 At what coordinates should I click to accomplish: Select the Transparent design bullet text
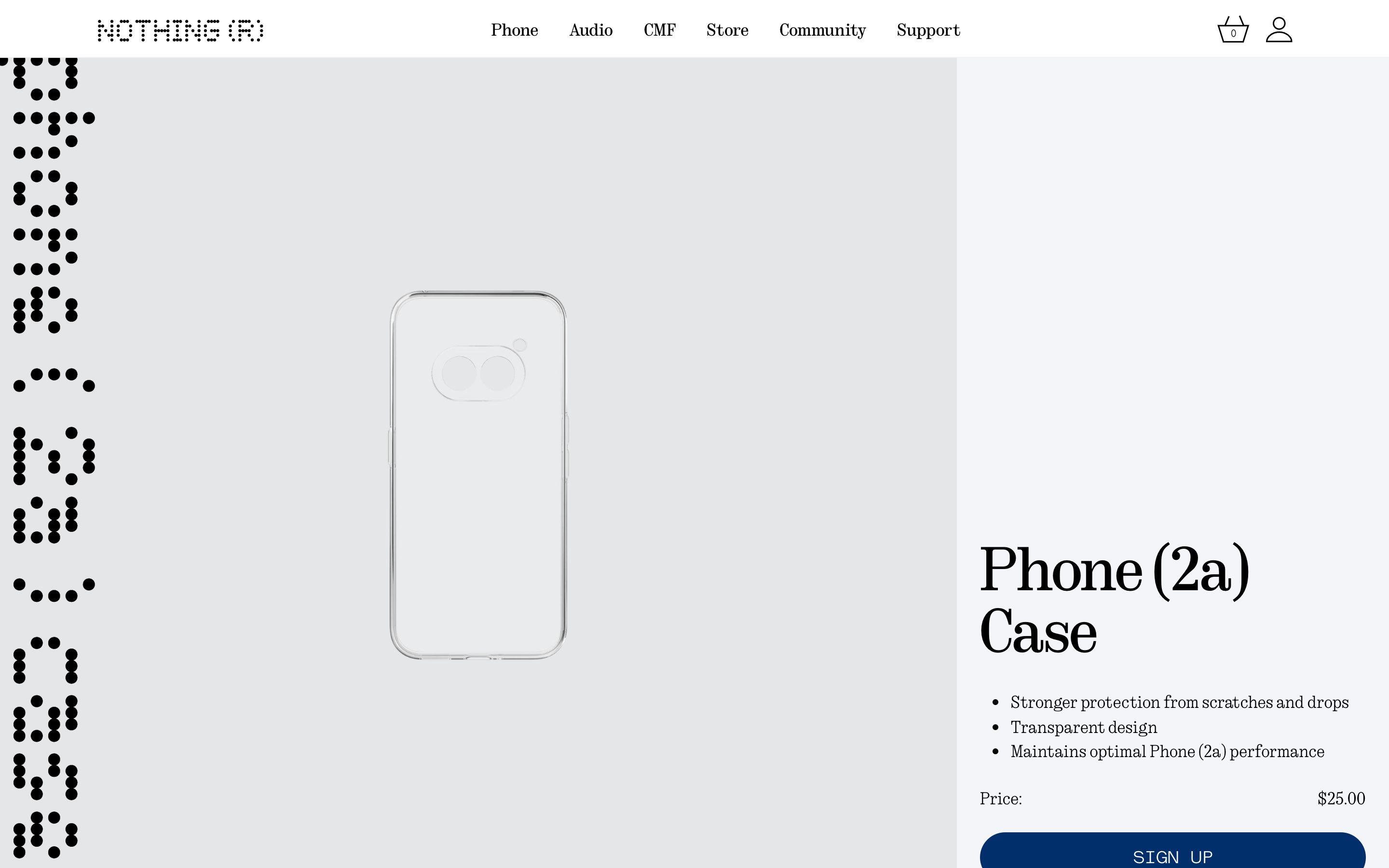click(x=1083, y=727)
